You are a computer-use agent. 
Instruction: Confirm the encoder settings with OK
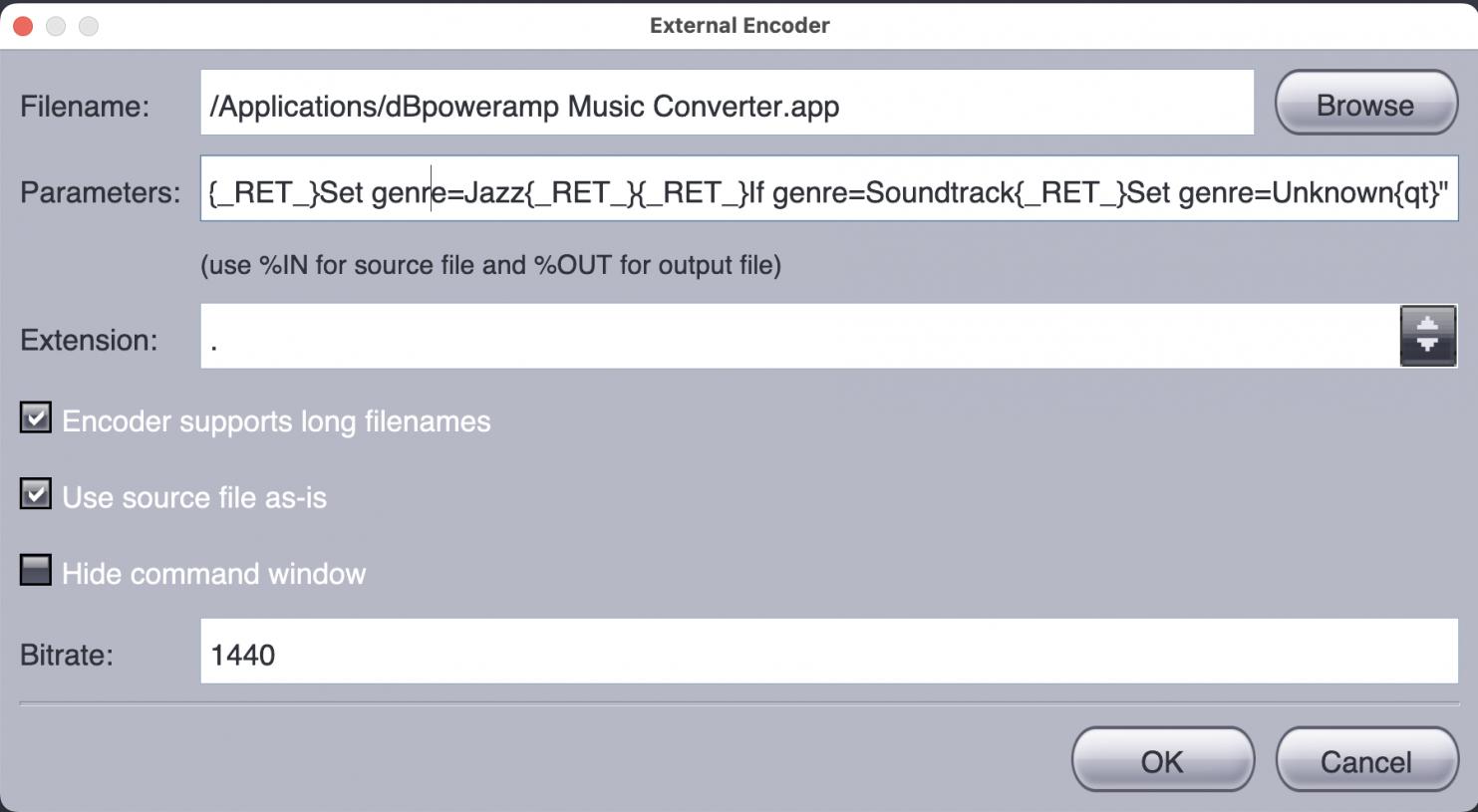[x=1162, y=761]
